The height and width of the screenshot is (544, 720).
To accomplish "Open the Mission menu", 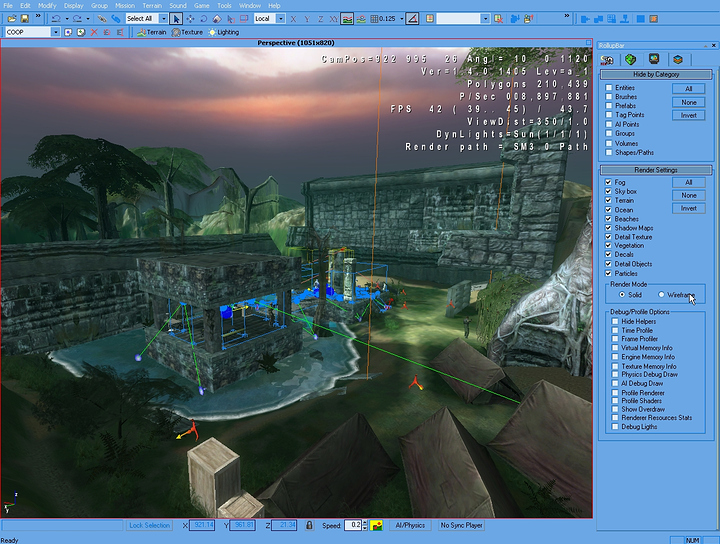I will pos(124,5).
